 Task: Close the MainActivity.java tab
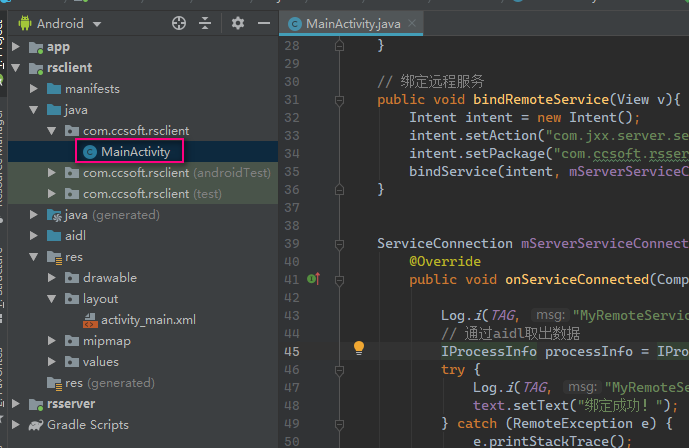[x=412, y=23]
